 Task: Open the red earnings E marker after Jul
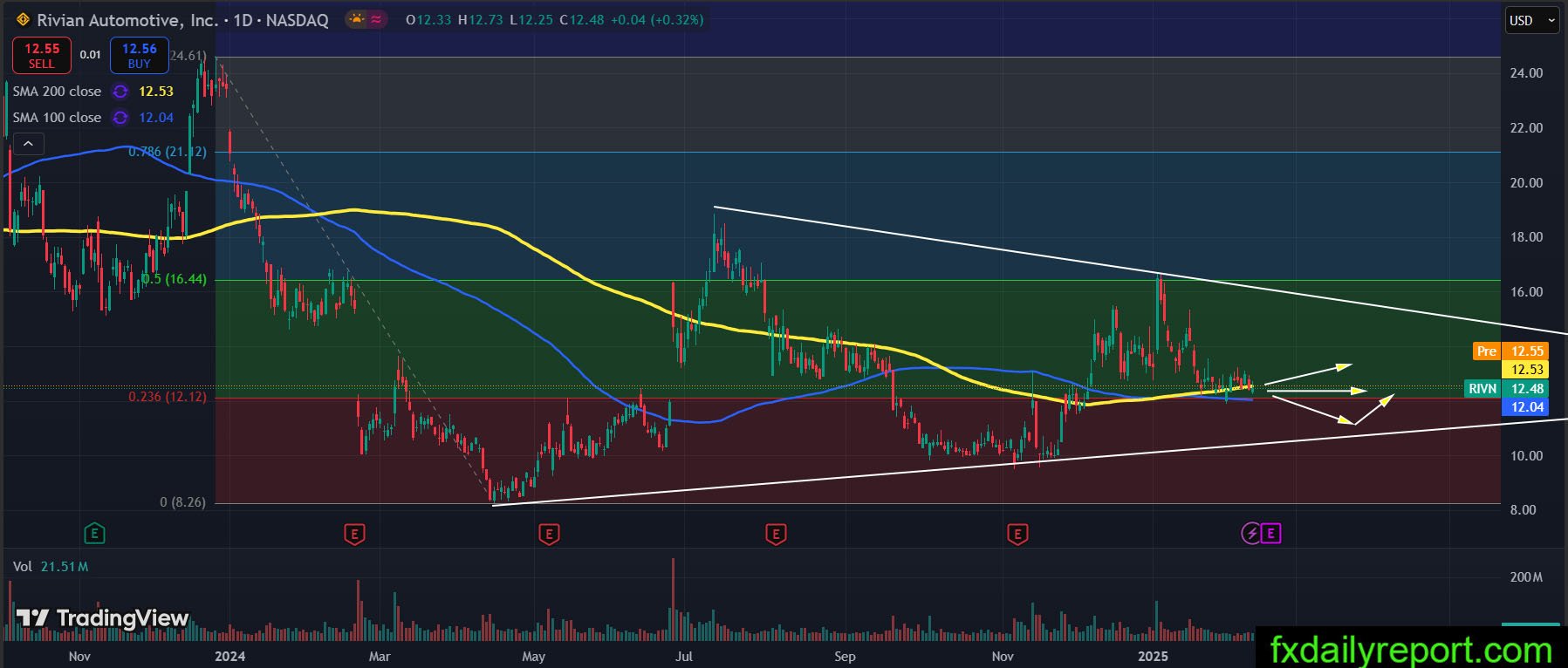(776, 533)
